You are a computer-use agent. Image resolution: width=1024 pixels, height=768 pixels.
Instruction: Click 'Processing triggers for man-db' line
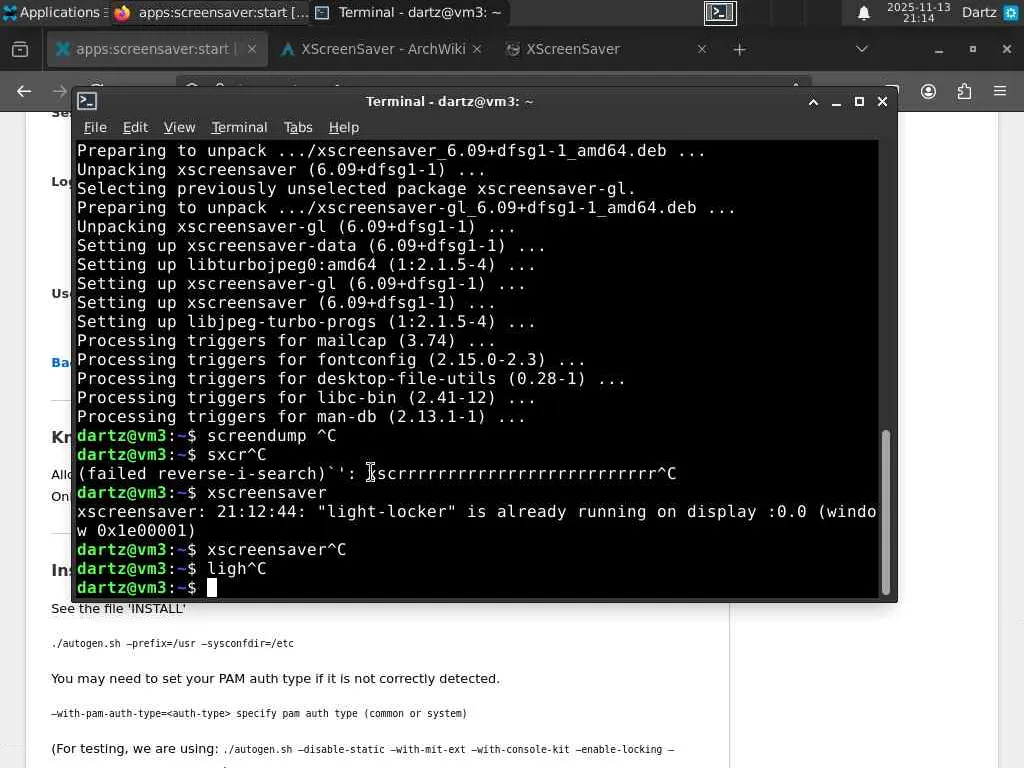pos(301,417)
